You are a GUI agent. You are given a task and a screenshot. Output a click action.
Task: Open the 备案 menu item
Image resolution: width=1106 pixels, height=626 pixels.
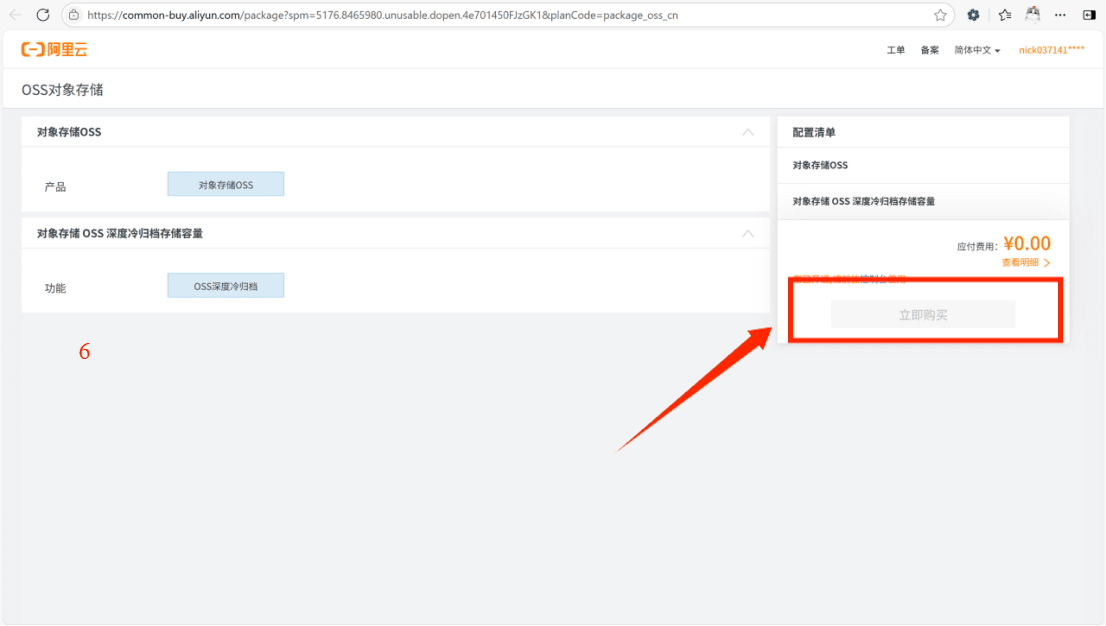929,49
